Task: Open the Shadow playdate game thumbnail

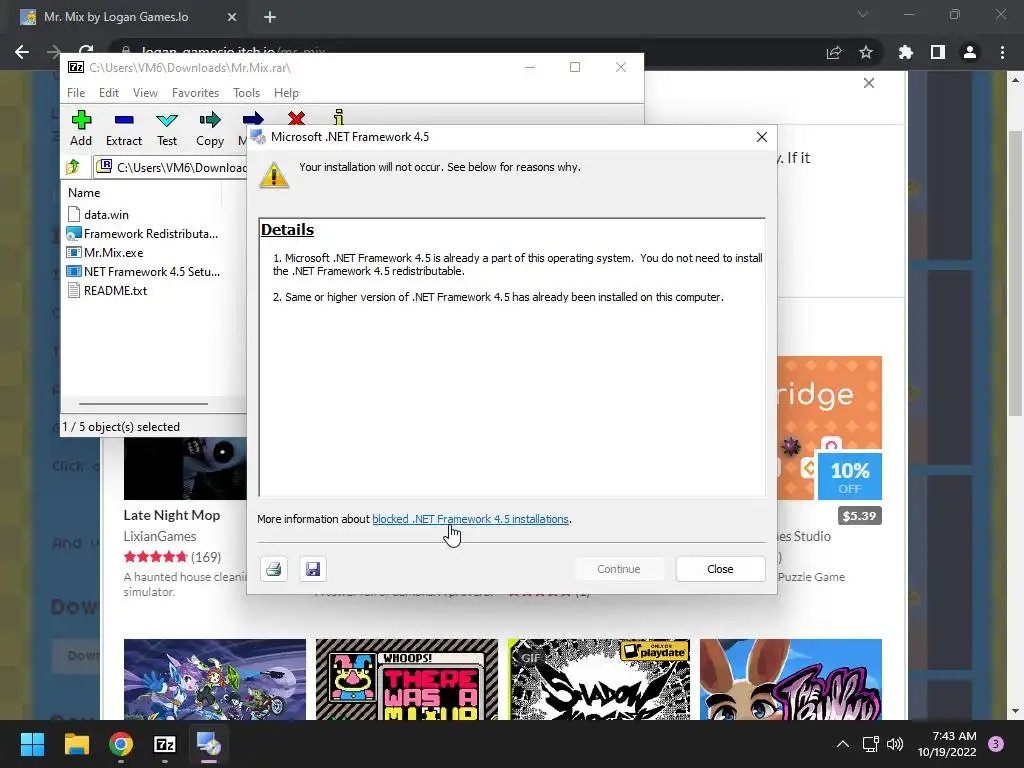Action: pos(599,679)
